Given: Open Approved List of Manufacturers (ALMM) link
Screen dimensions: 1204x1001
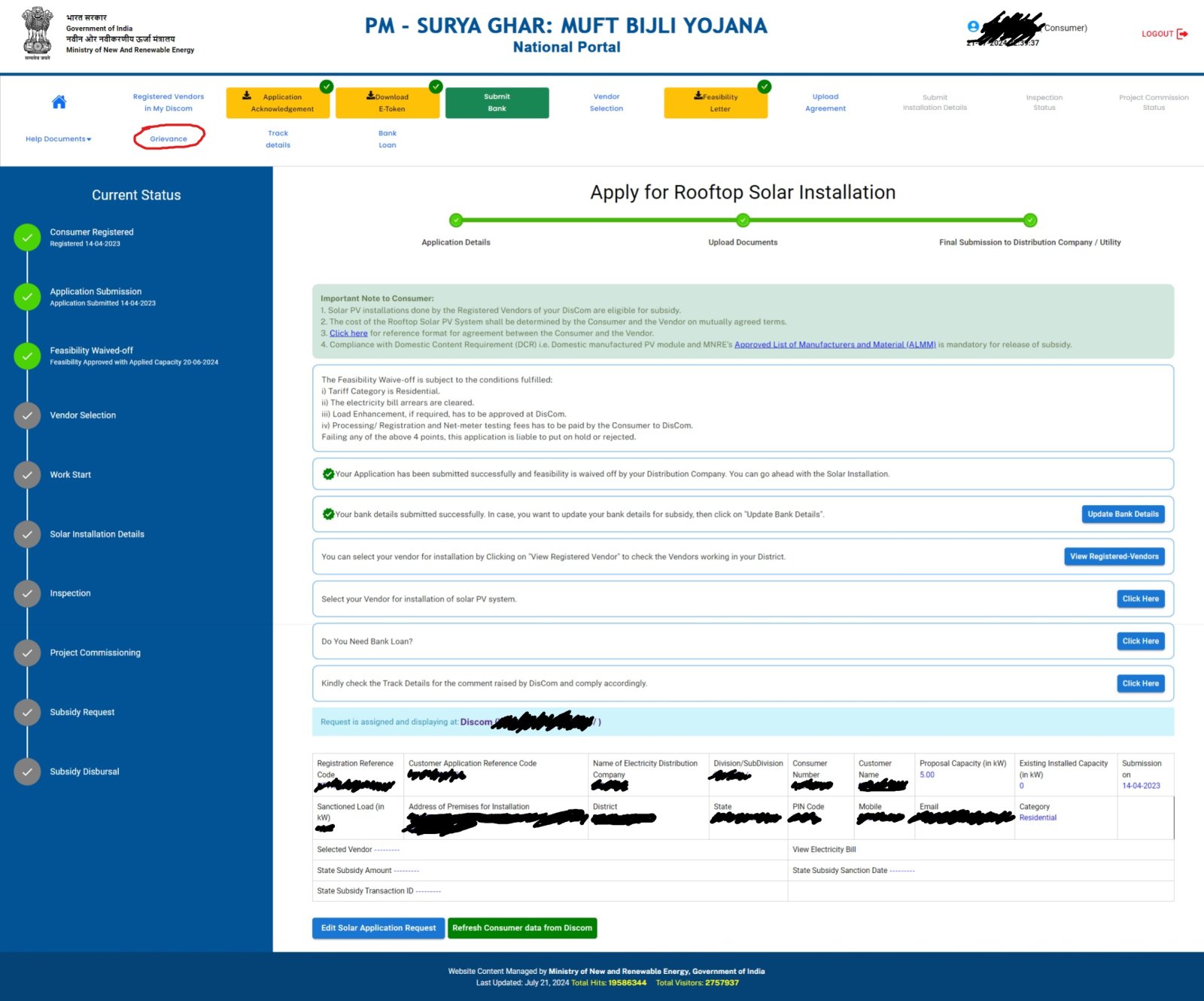Looking at the screenshot, I should coord(835,345).
